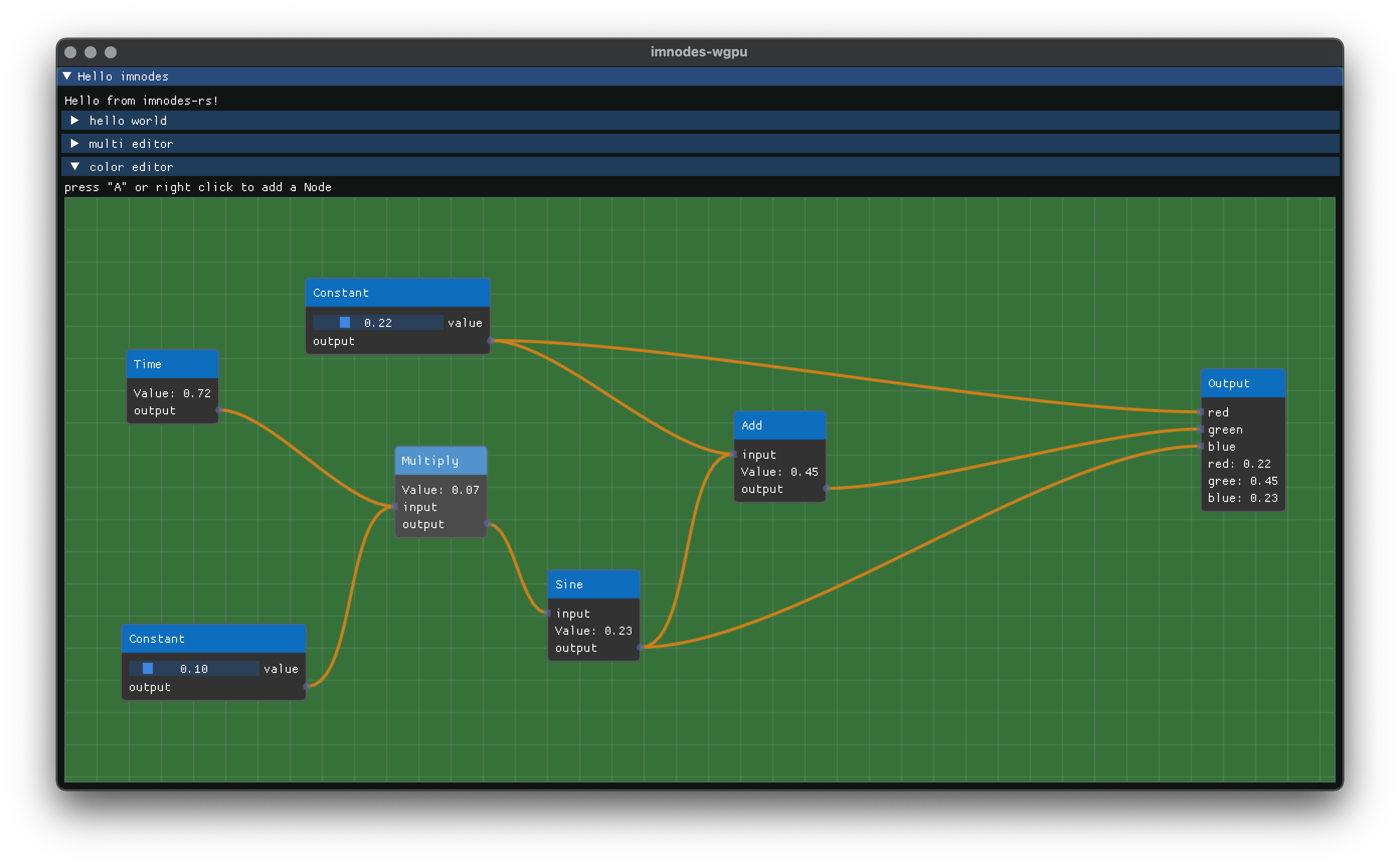Click the Multiply node output pin
Viewport: 1400px width, 865px height.
coord(487,524)
